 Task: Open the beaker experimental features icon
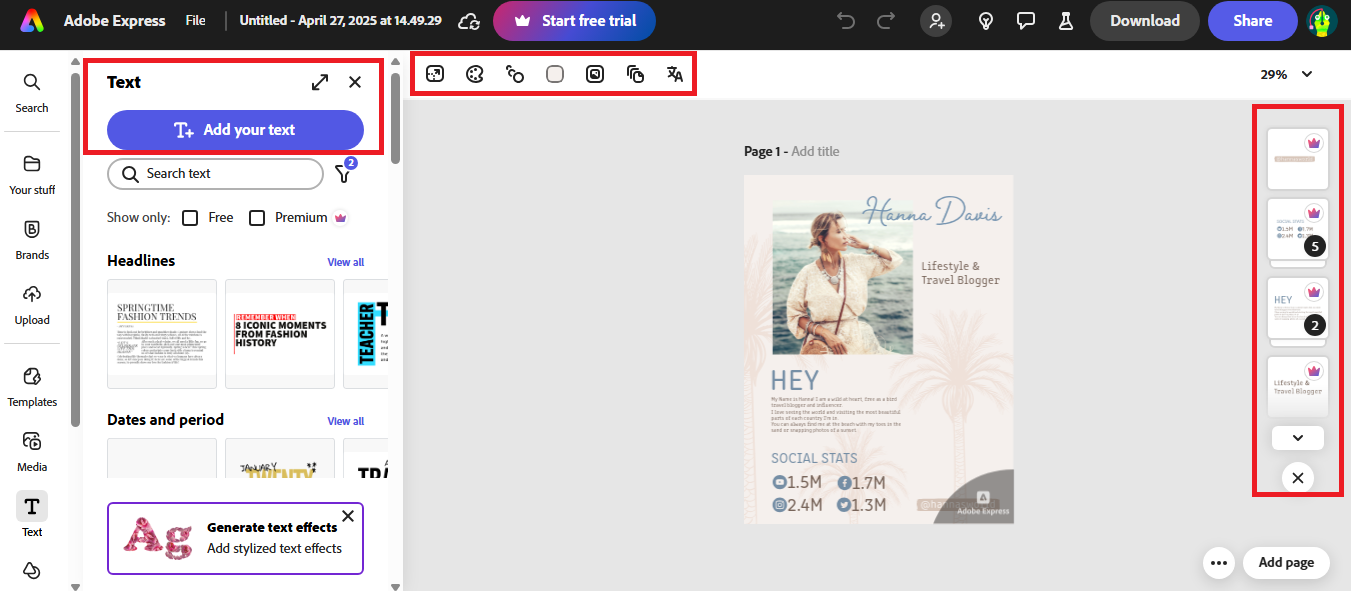point(1065,20)
